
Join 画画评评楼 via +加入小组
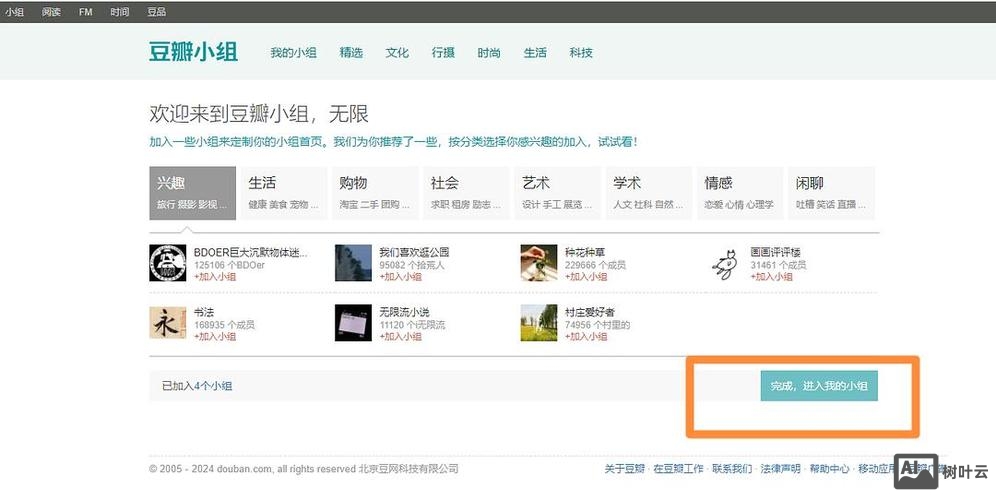pos(771,276)
